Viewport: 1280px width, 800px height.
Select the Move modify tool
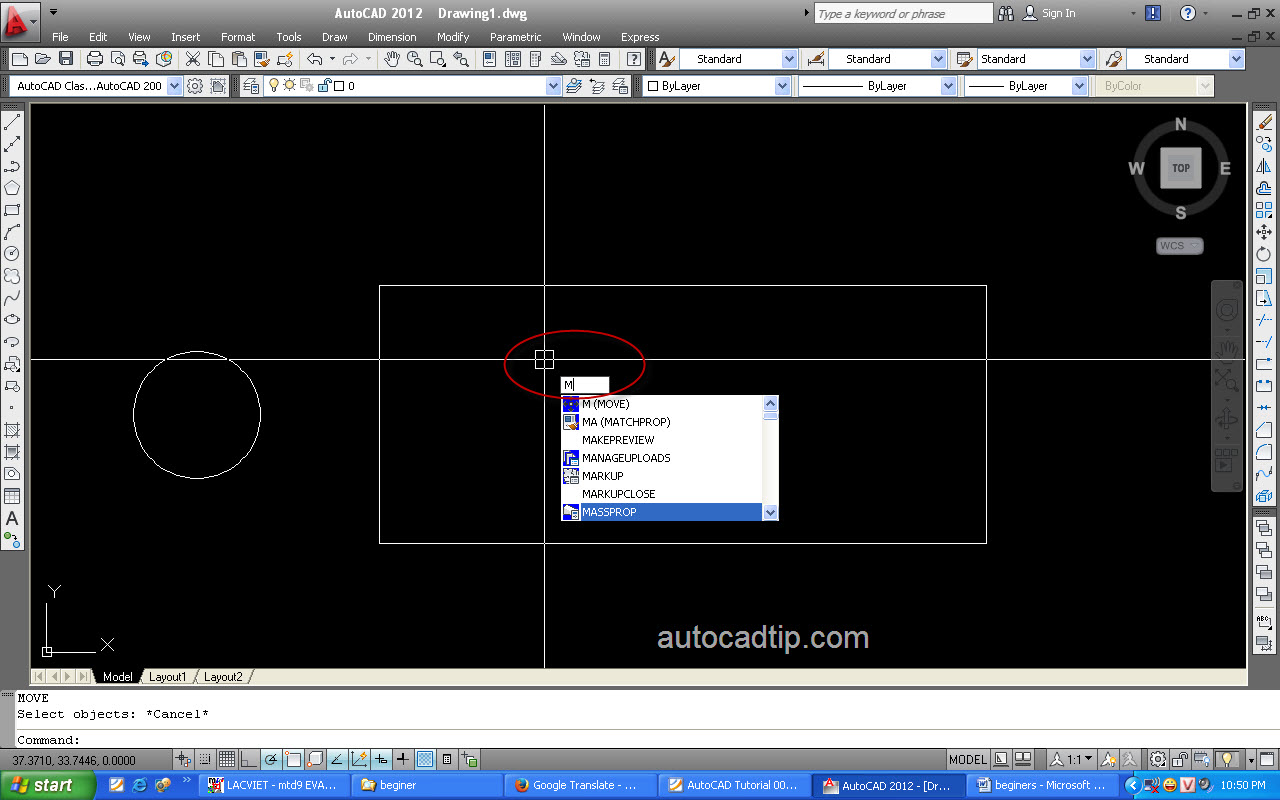(1264, 232)
